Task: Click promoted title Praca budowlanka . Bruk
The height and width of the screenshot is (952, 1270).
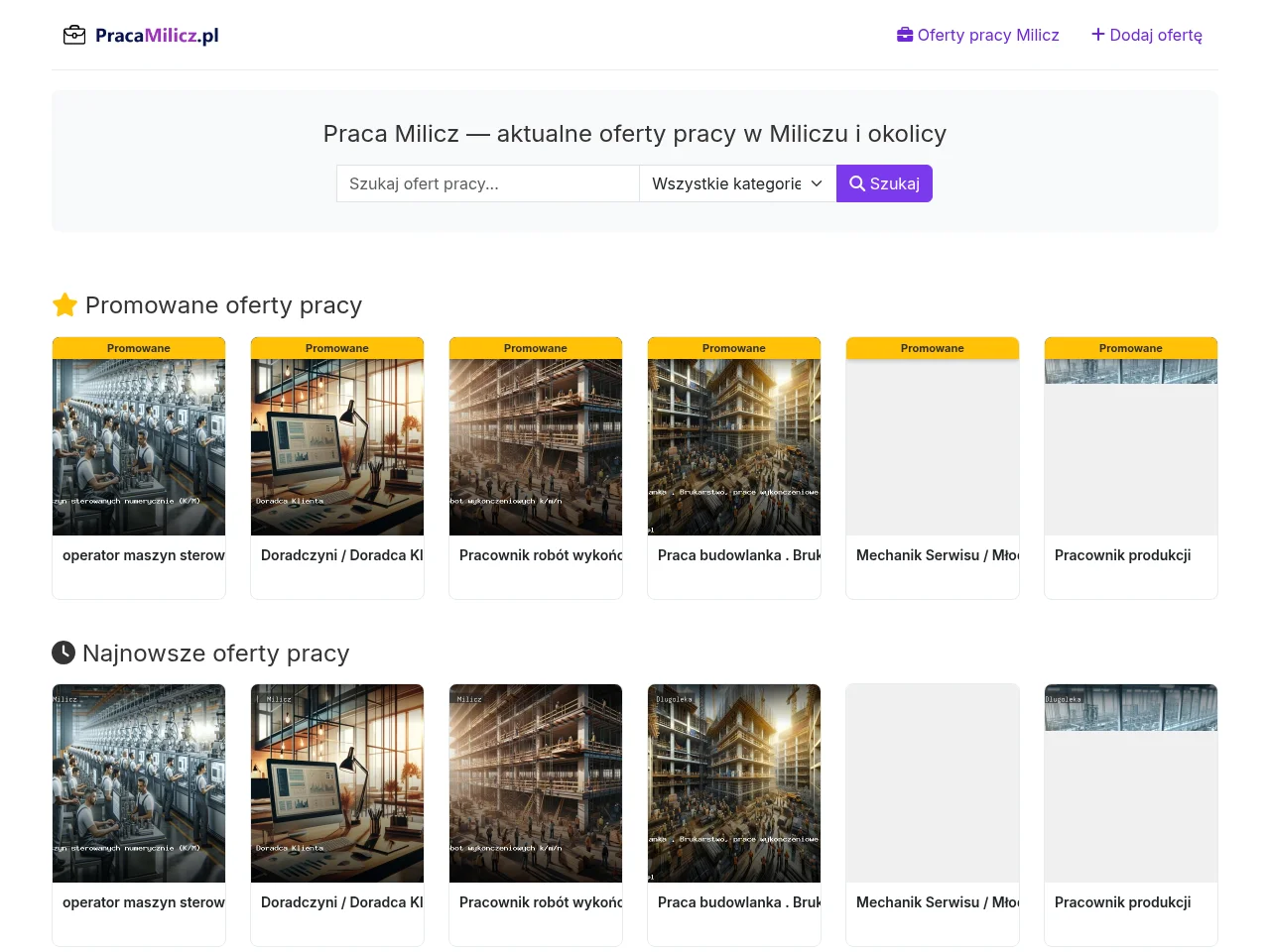Action: (x=739, y=555)
